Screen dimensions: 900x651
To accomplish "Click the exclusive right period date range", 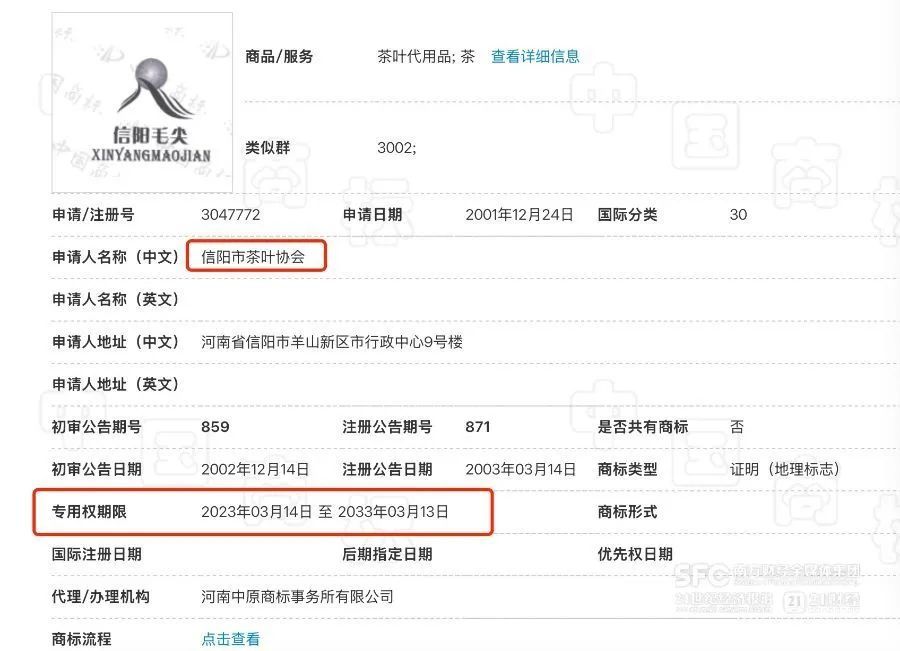I will pyautogui.click(x=324, y=512).
